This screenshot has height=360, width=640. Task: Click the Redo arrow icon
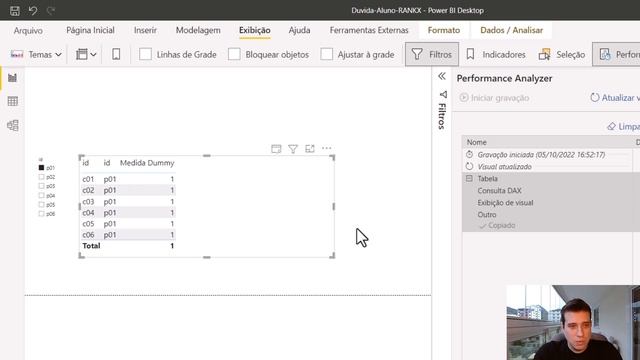point(51,11)
